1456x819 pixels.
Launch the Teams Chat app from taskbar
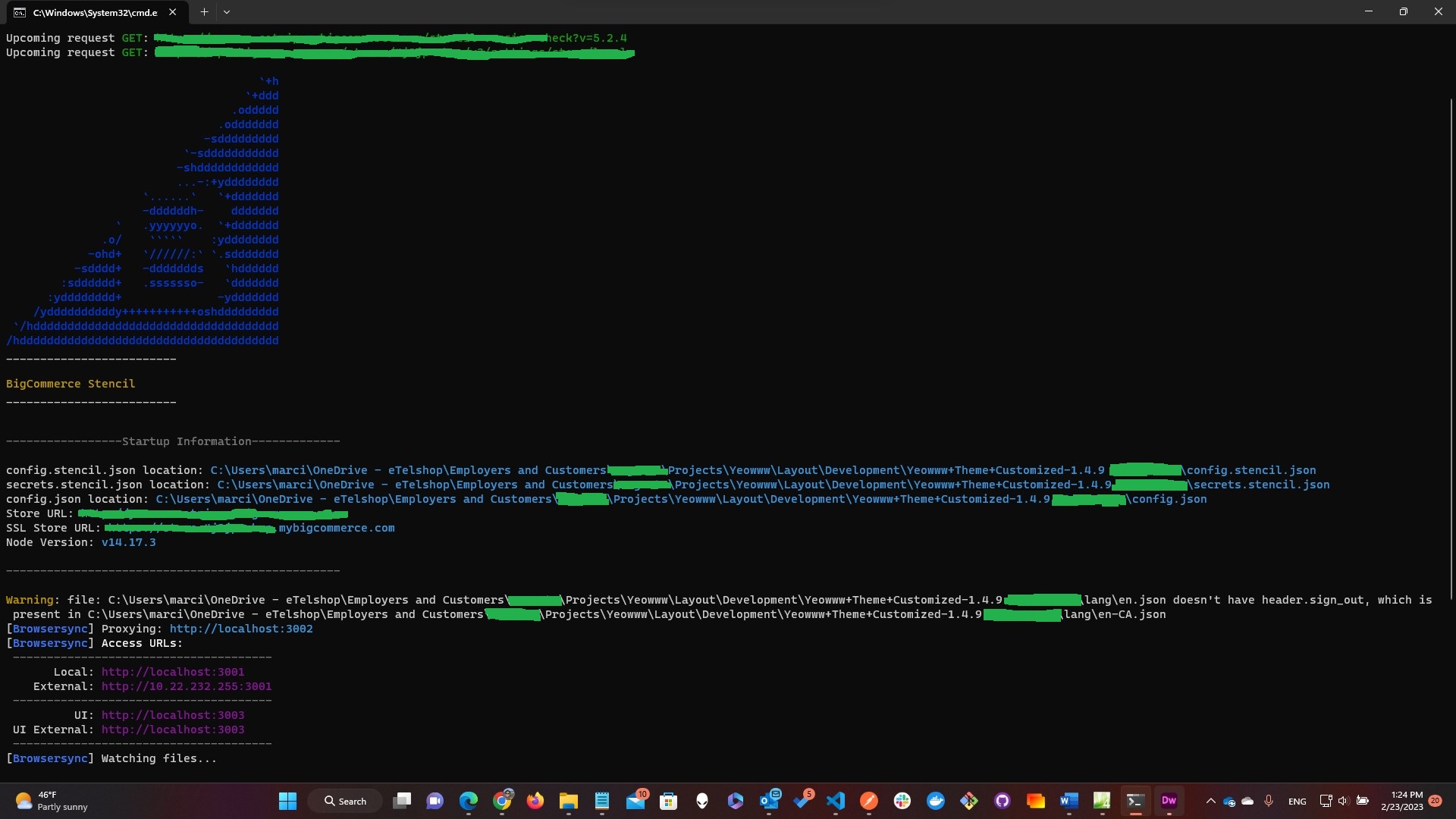(435, 801)
